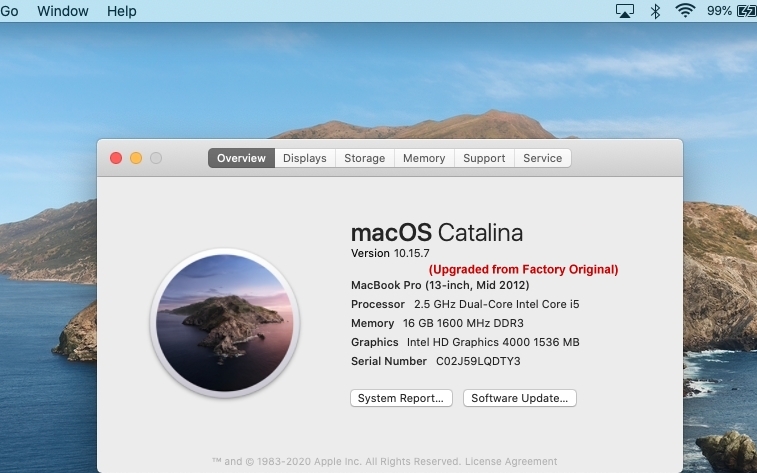The height and width of the screenshot is (473, 757).
Task: Click the Bluetooth status icon
Action: pyautogui.click(x=655, y=11)
